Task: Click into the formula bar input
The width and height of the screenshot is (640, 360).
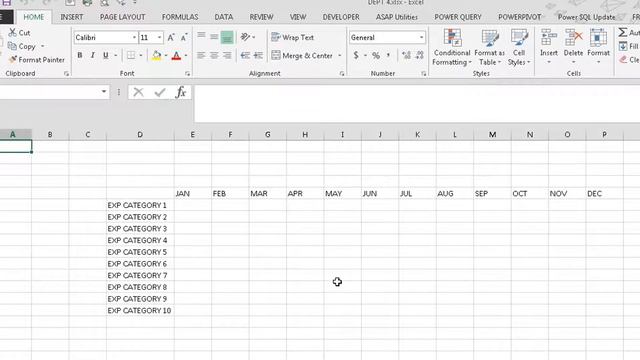Action: [417, 104]
